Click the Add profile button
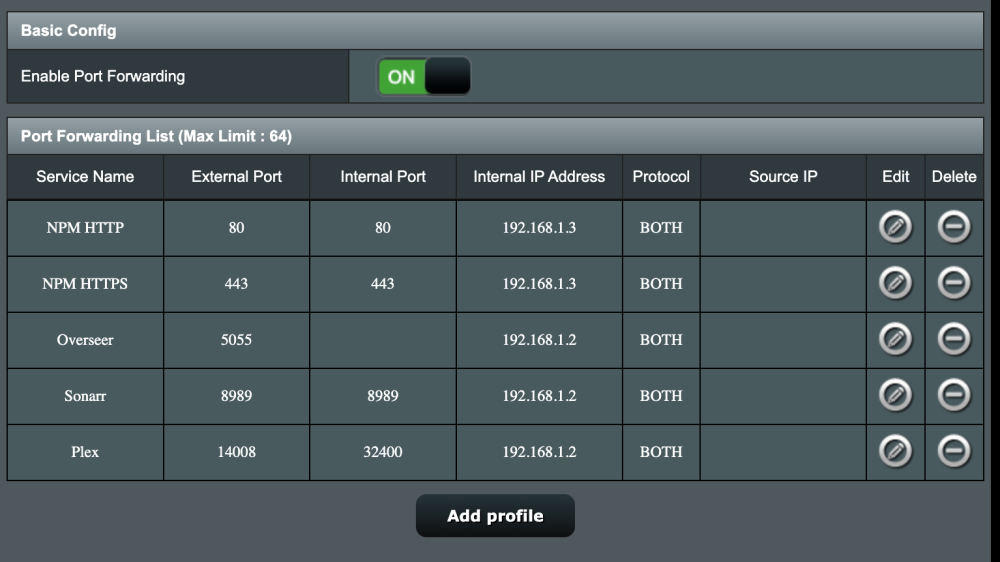 [x=495, y=515]
